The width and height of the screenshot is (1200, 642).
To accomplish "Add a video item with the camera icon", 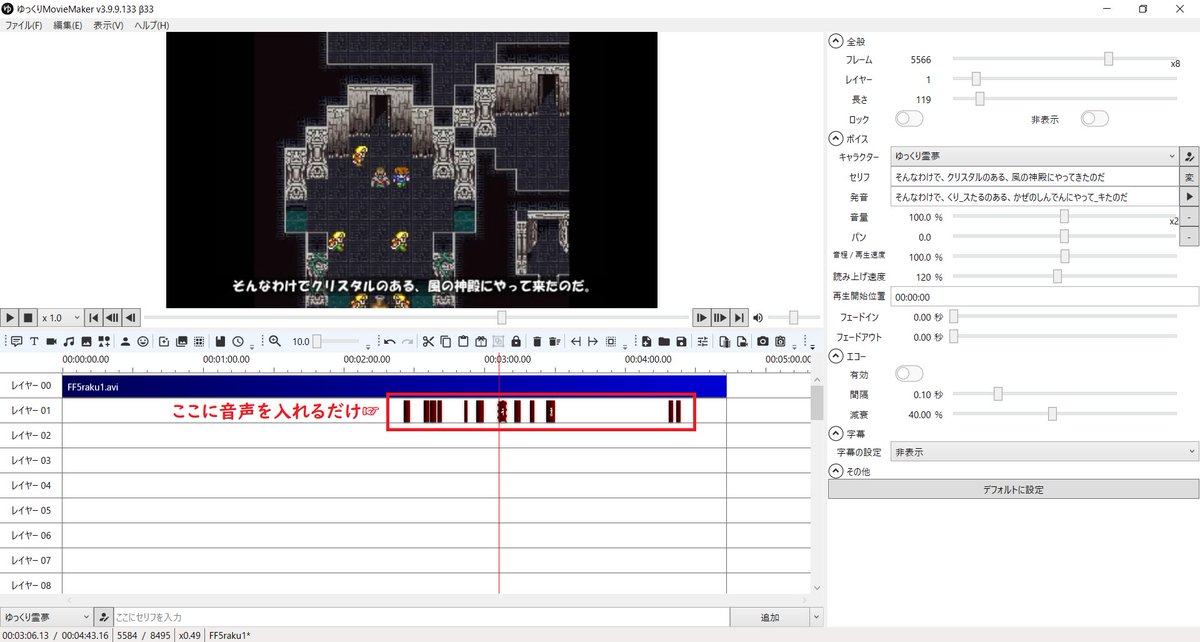I will coord(51,341).
